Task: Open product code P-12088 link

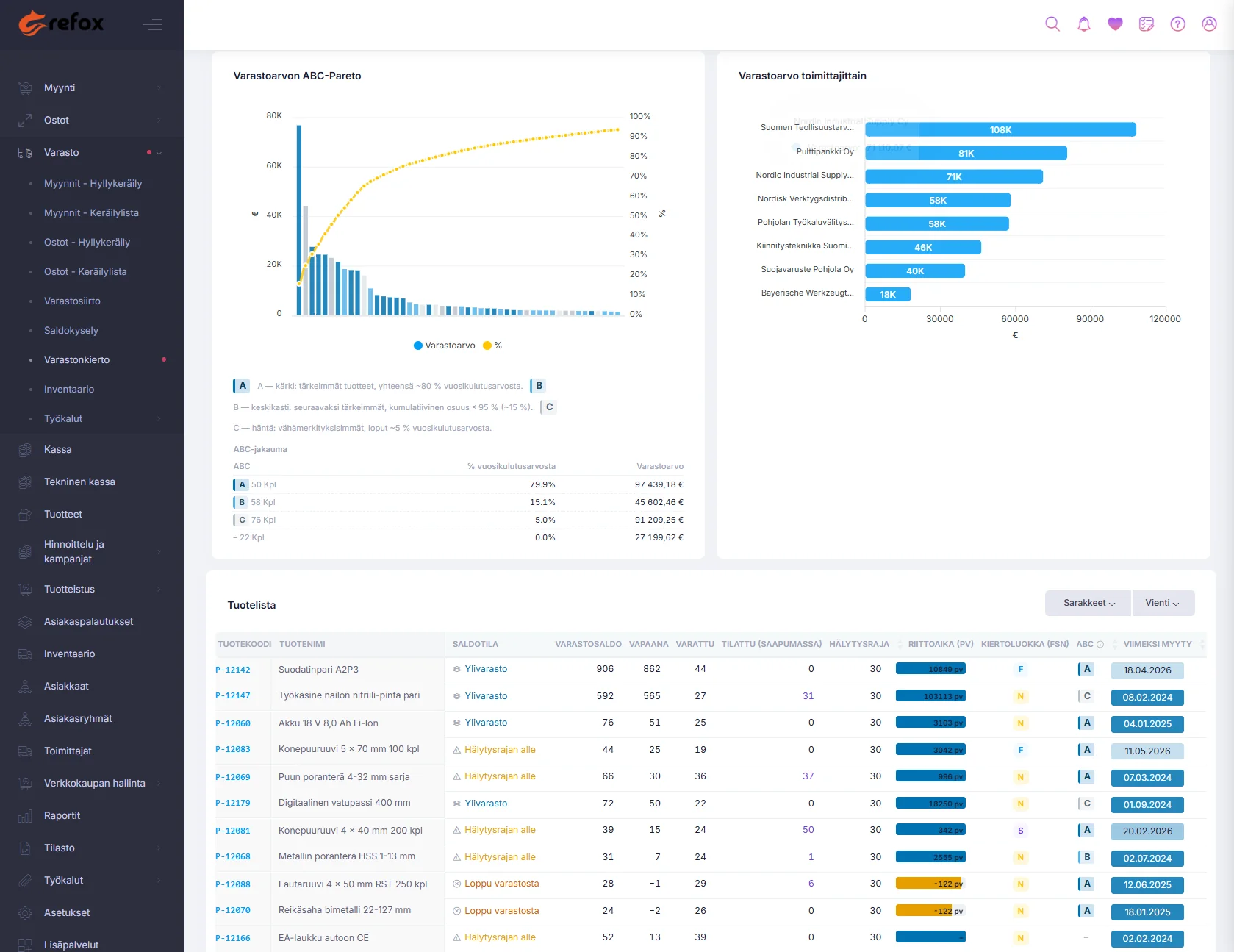Action: pos(233,885)
